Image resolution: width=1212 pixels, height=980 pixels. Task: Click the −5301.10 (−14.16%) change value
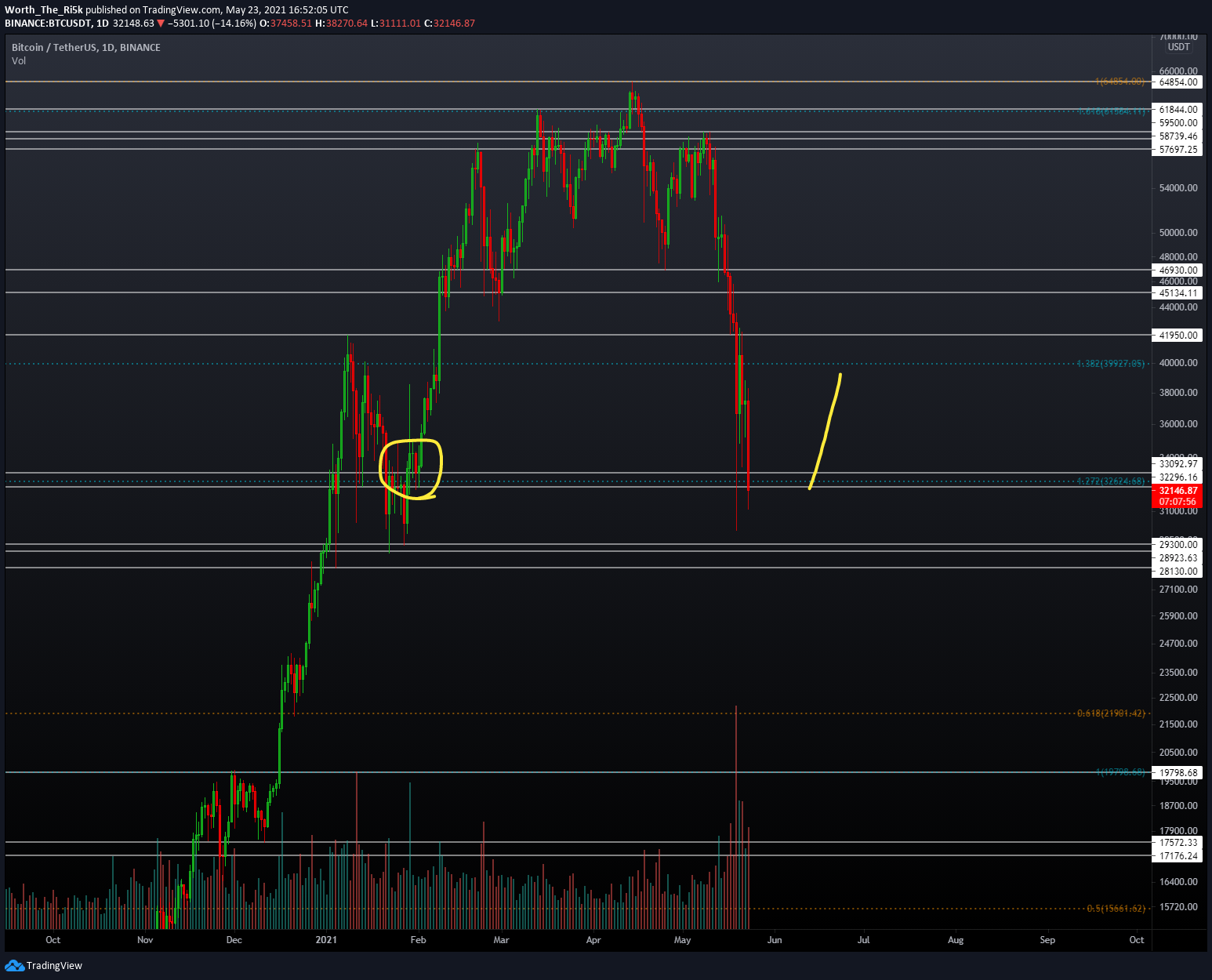point(212,24)
